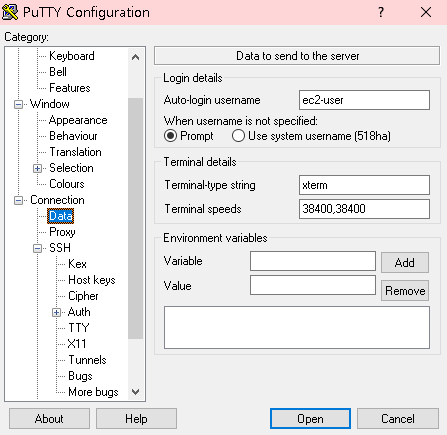Select the SSH category
The width and height of the screenshot is (447, 435).
pos(60,248)
